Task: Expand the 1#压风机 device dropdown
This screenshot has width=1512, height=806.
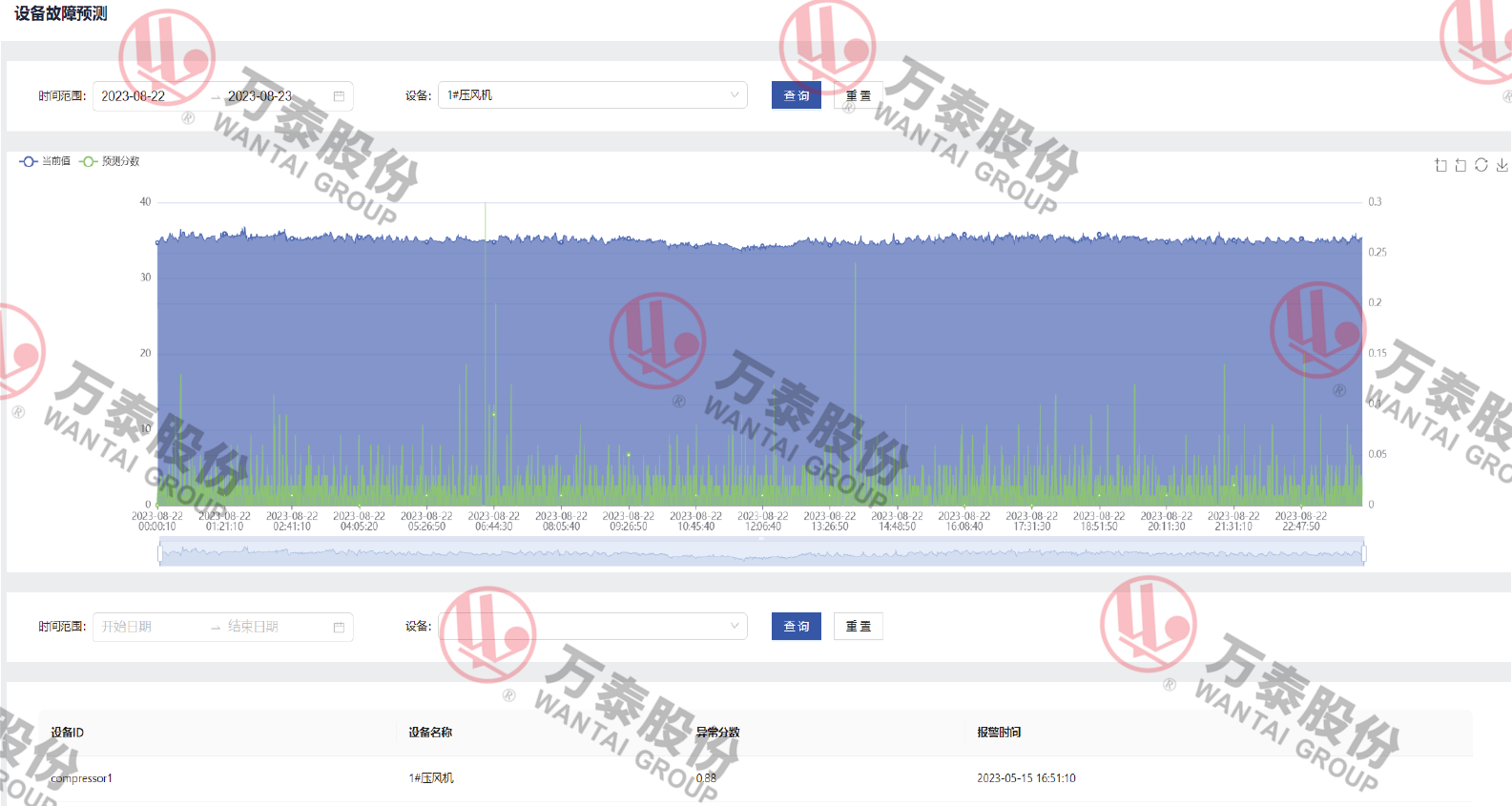Action: tap(591, 95)
